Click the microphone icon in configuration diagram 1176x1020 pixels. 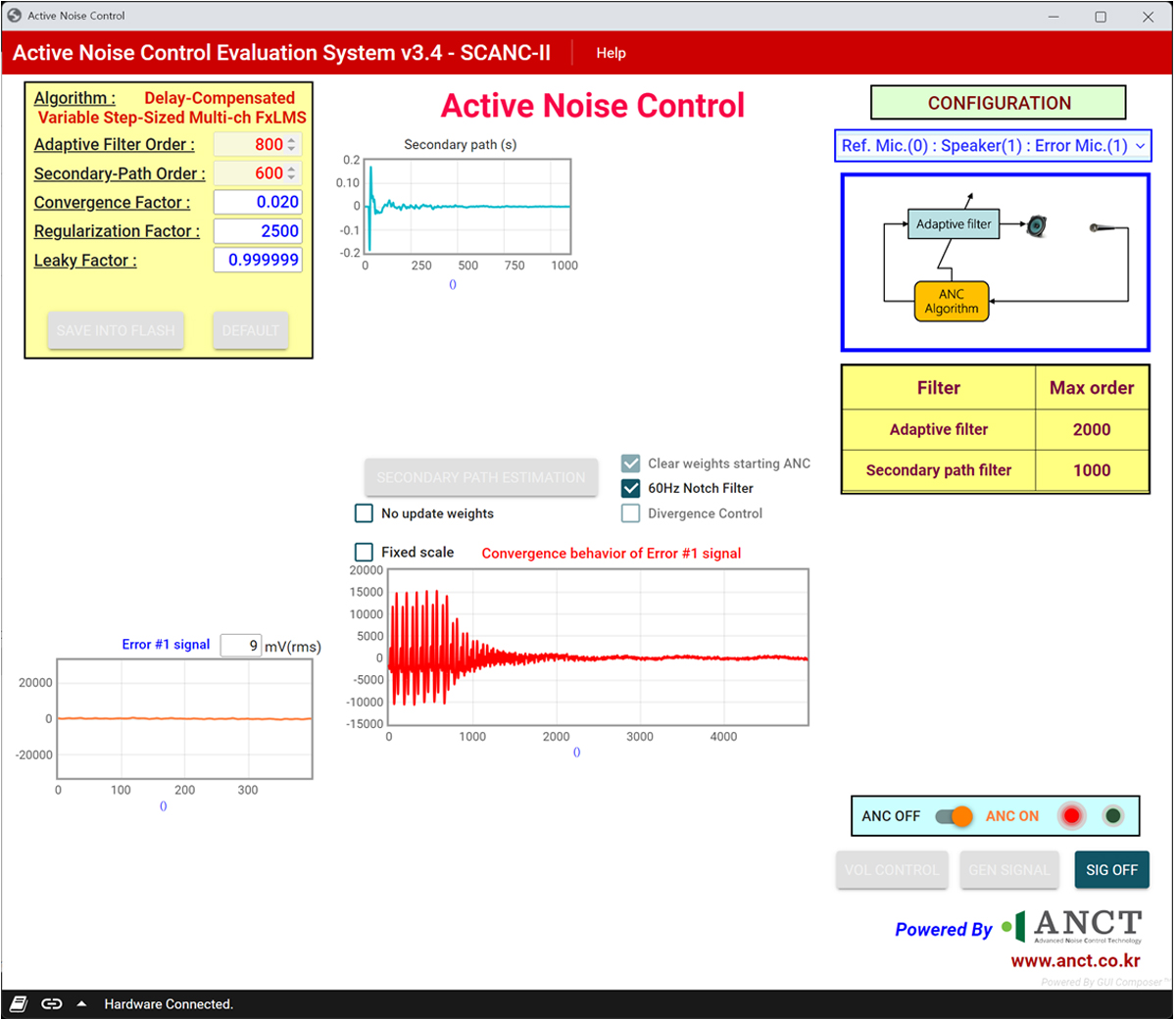tap(1102, 227)
